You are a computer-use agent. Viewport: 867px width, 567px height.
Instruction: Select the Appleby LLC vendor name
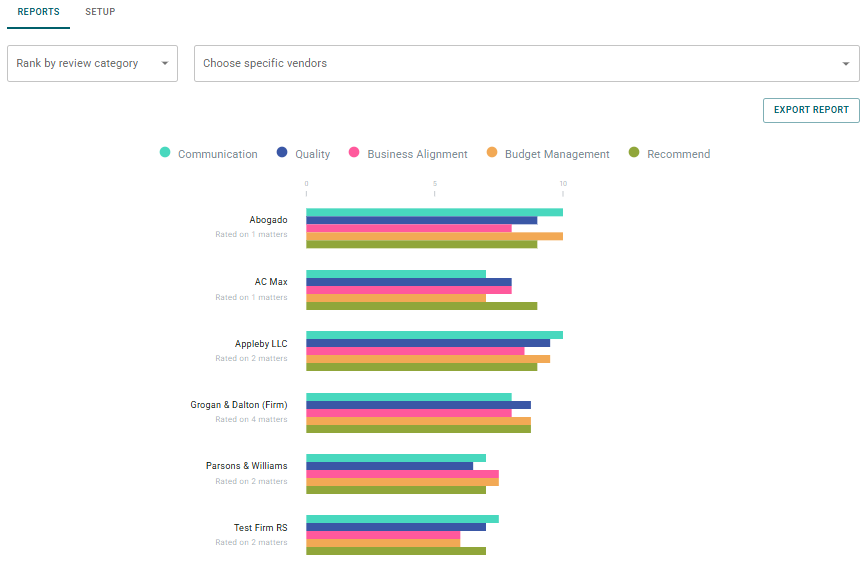point(261,344)
